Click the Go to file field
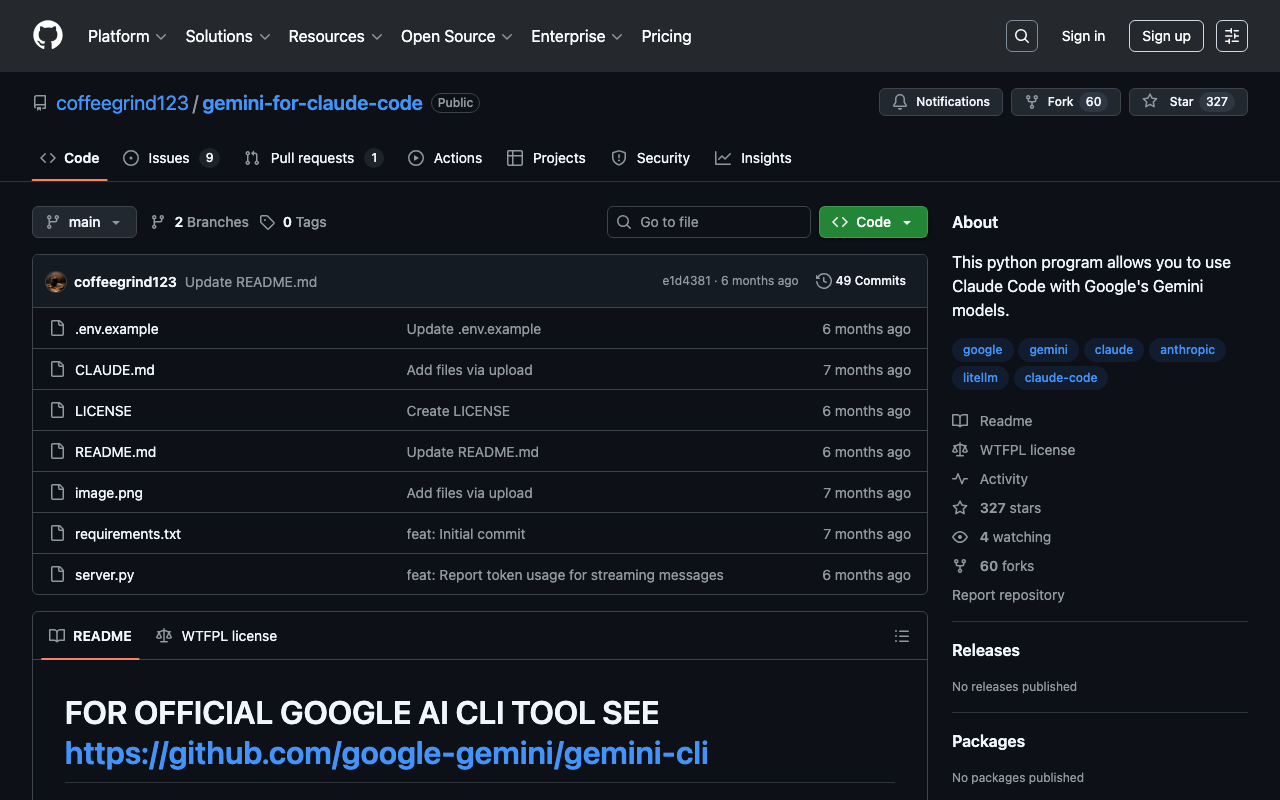The image size is (1280, 800). [x=709, y=222]
